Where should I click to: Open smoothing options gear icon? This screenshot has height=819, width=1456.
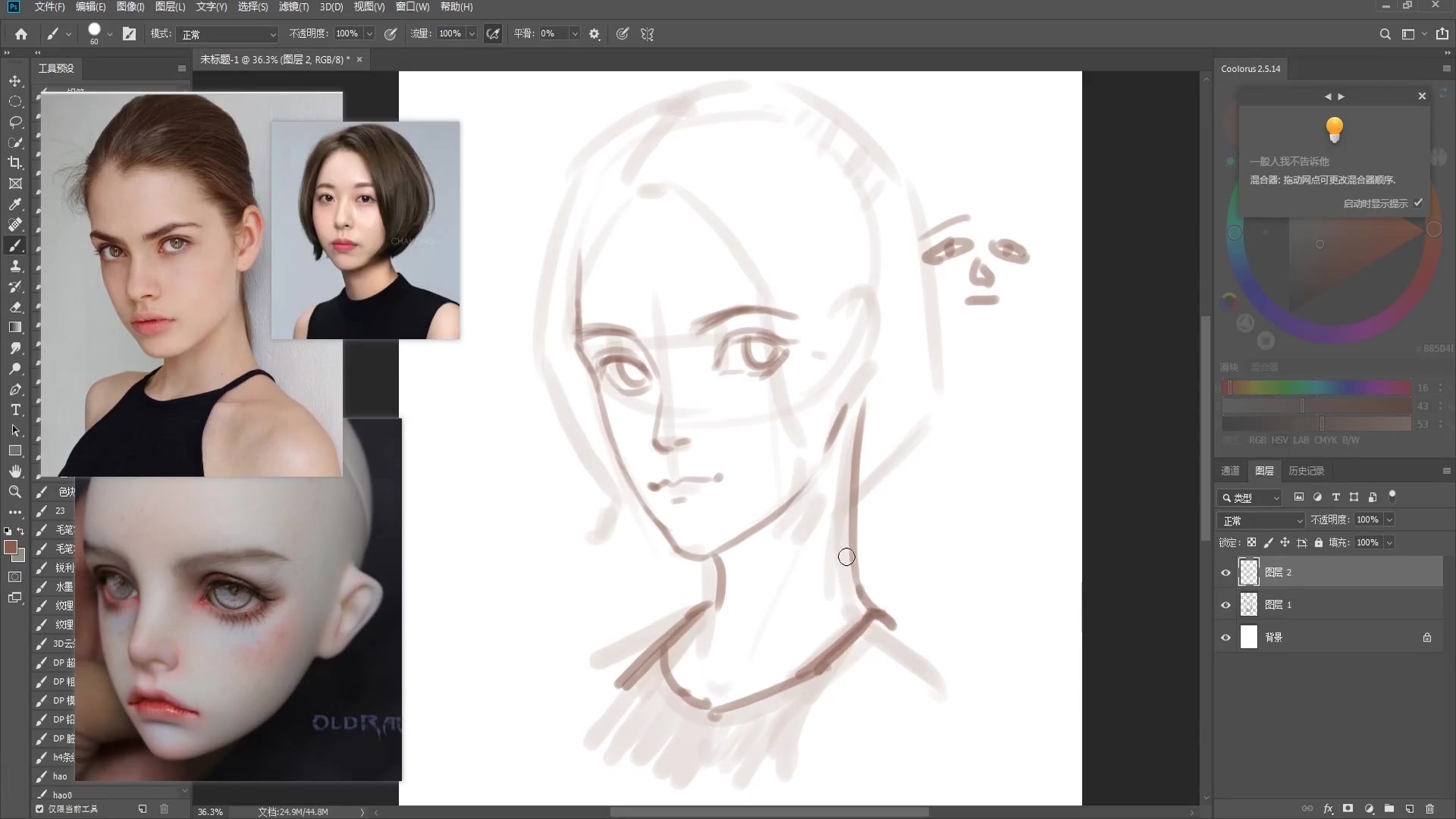[595, 33]
